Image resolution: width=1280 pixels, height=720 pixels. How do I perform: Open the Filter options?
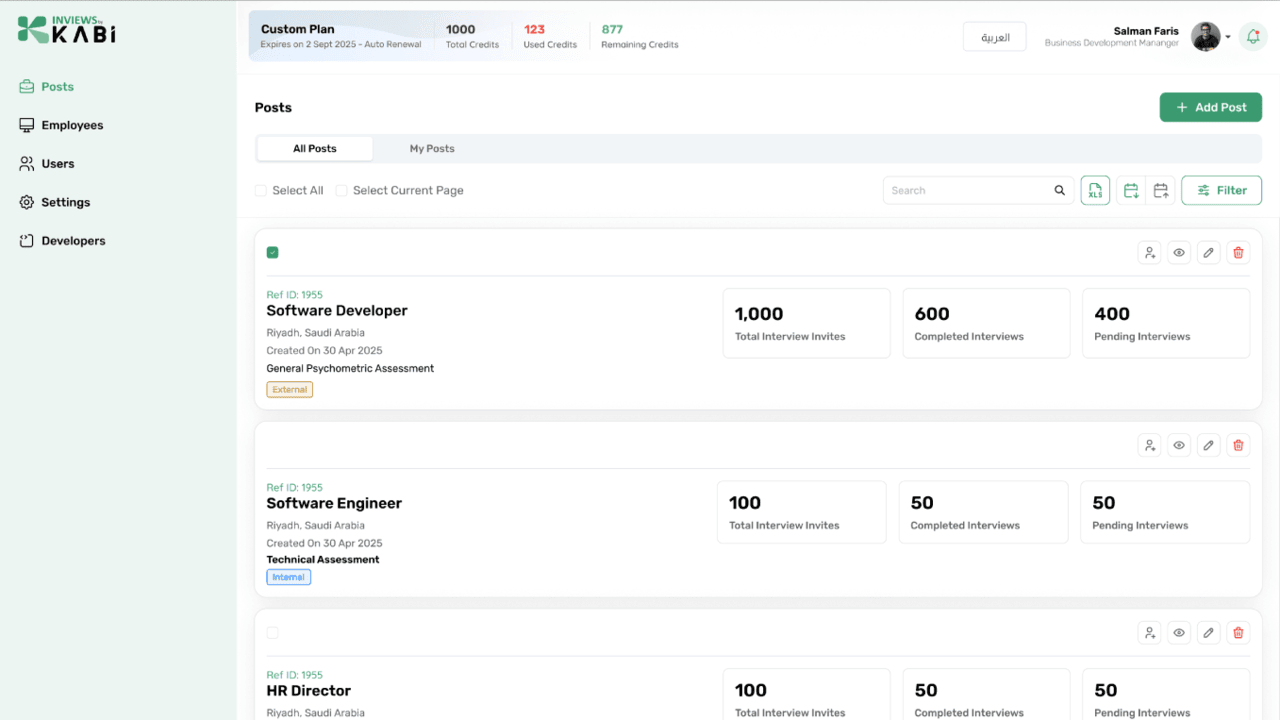(1221, 190)
